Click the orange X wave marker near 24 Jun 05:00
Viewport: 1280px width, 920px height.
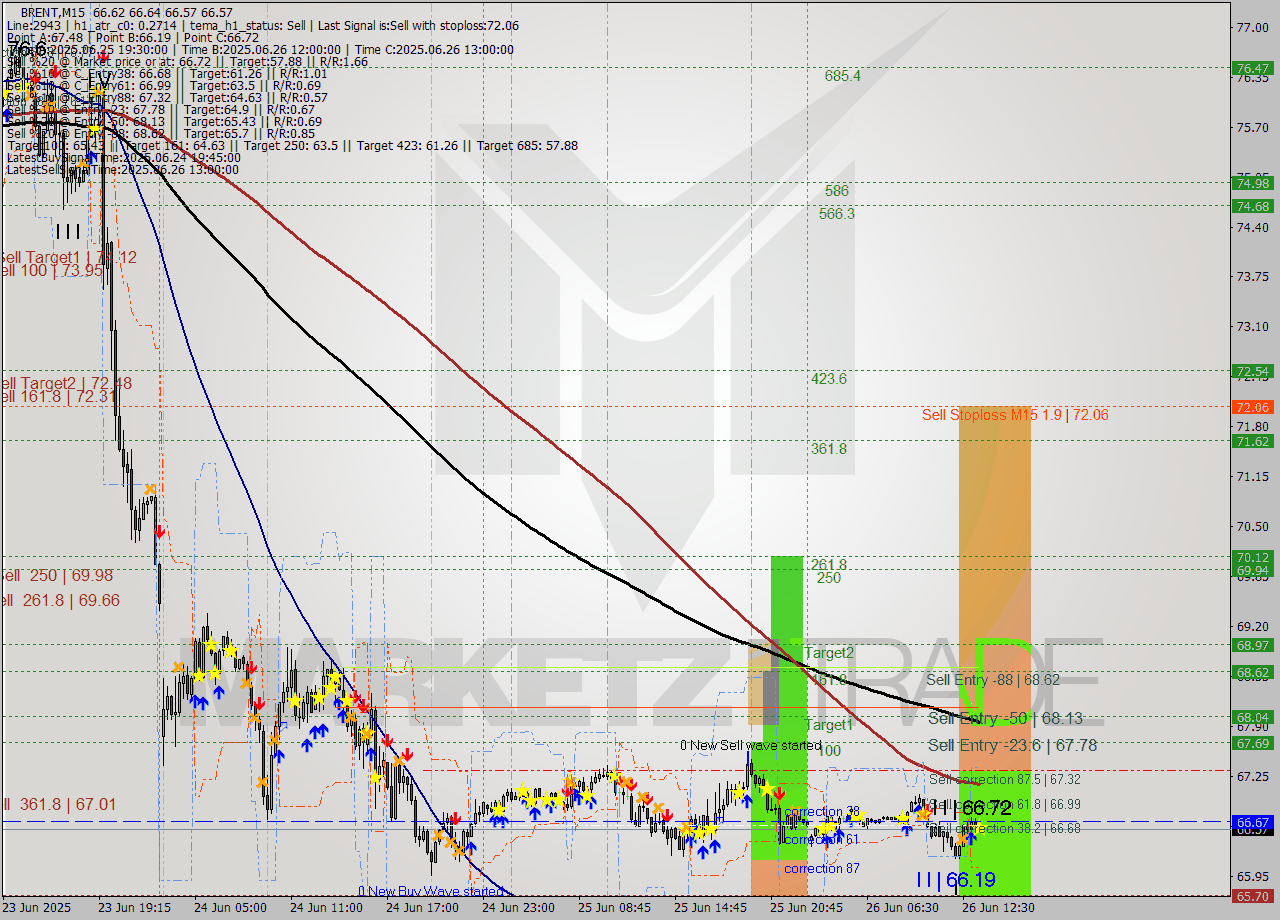tap(151, 490)
